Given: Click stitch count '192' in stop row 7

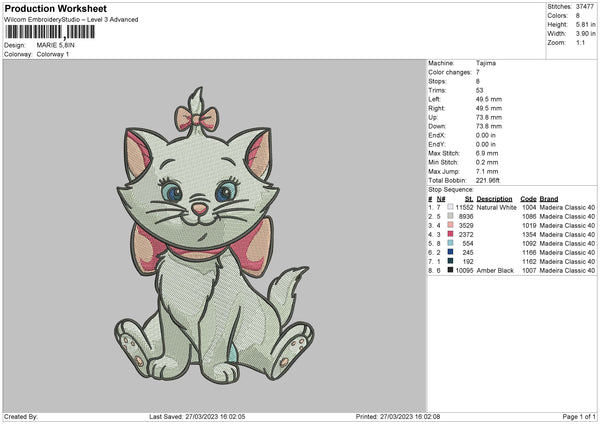Looking at the screenshot, I should pos(468,261).
